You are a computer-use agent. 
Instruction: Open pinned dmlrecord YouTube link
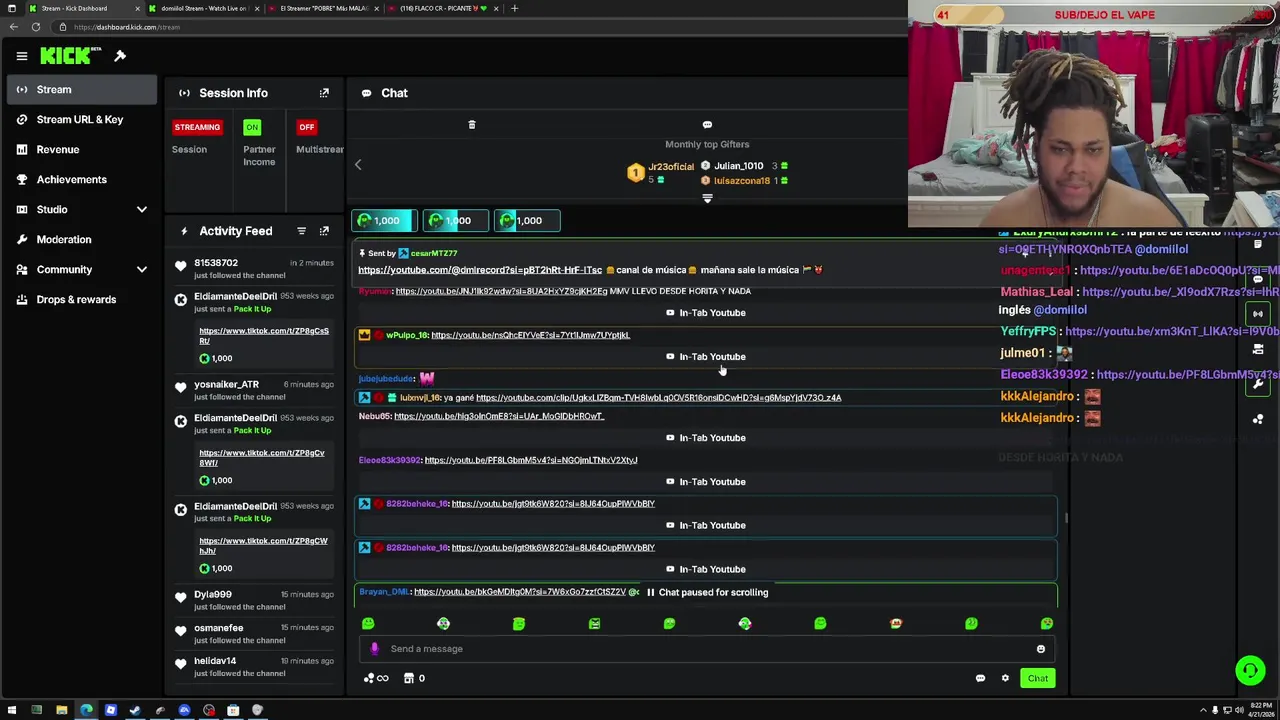click(480, 270)
